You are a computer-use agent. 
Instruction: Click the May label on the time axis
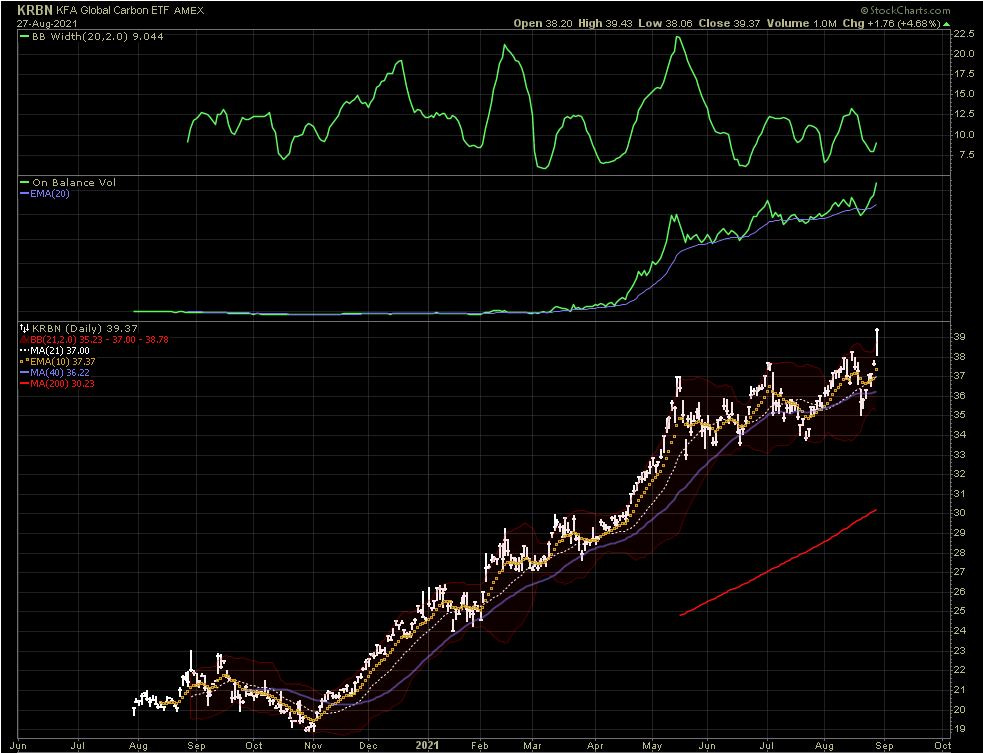(653, 745)
